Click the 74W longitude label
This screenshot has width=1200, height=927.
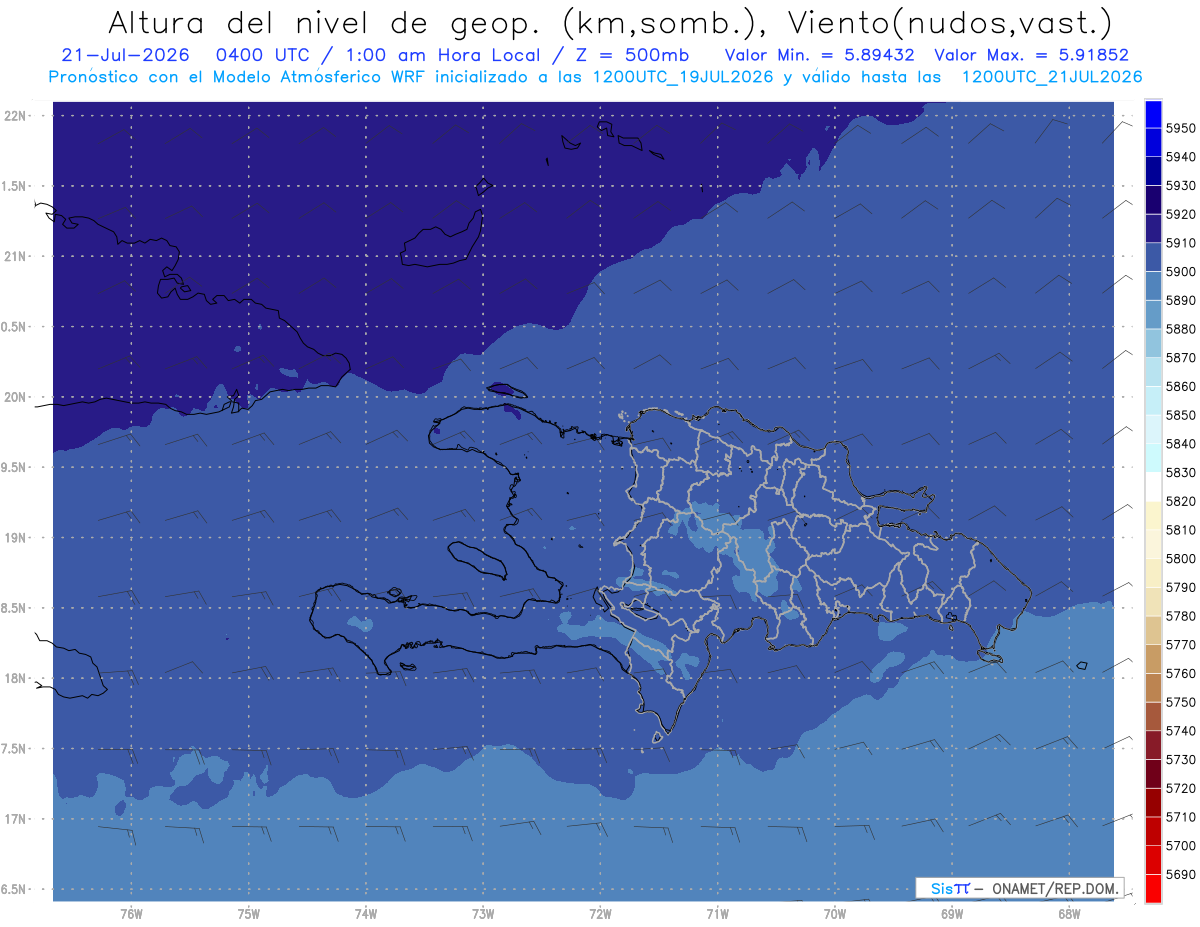coord(366,914)
